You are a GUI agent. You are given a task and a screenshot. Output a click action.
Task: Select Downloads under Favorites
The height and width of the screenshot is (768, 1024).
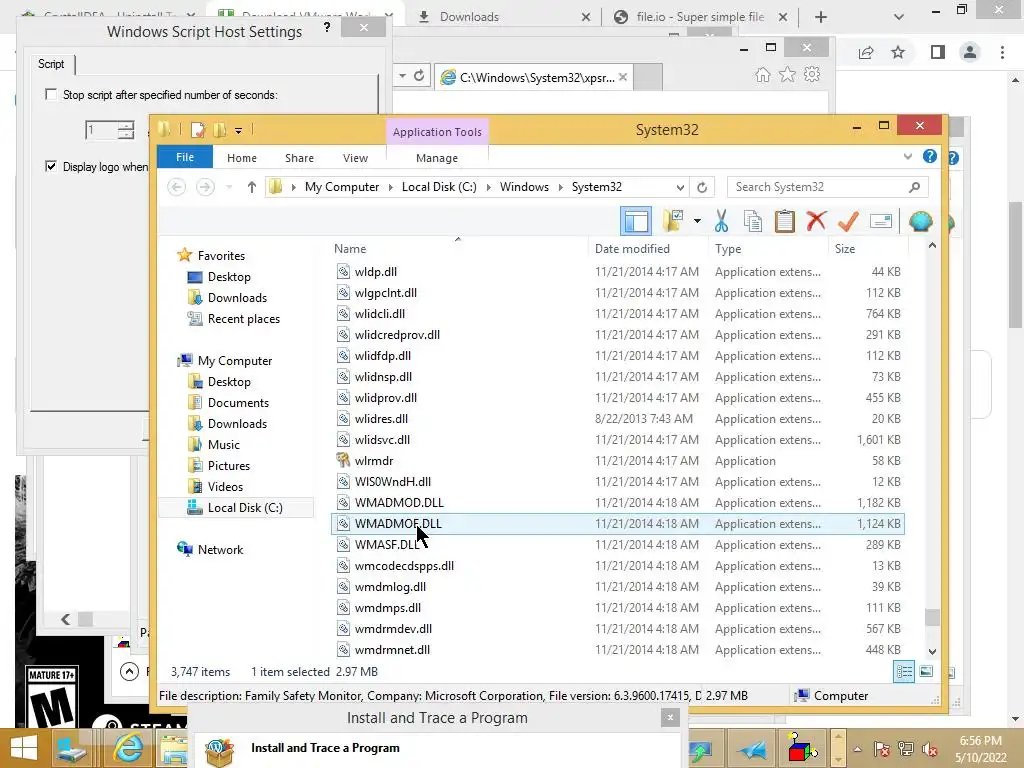pos(237,298)
